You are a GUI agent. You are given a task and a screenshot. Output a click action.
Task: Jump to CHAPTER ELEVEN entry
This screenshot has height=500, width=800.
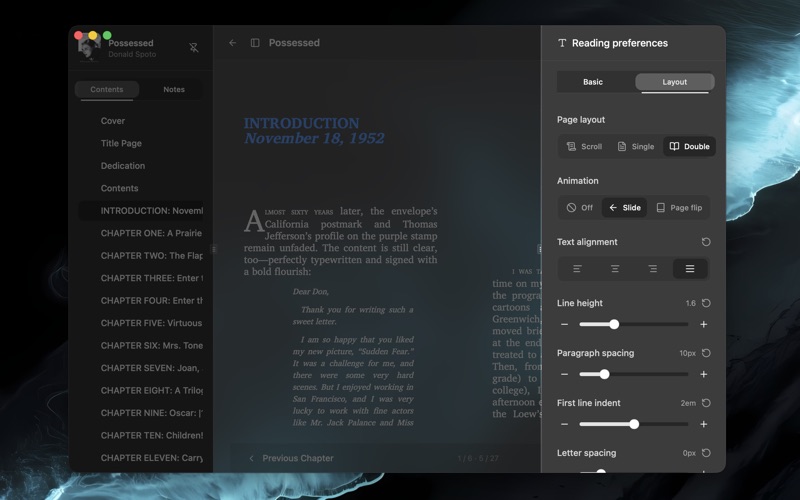141,458
